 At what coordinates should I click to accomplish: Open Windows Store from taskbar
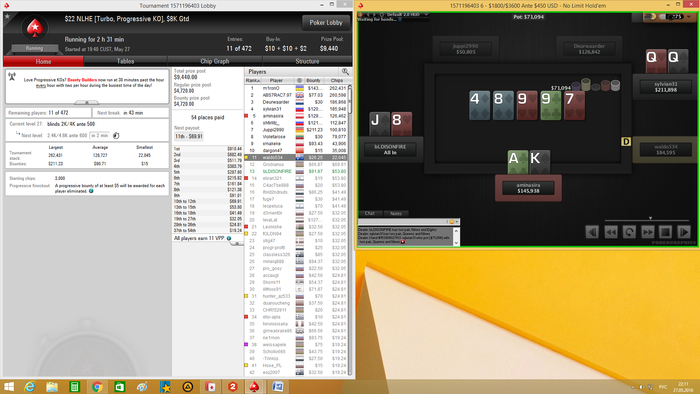[119, 387]
